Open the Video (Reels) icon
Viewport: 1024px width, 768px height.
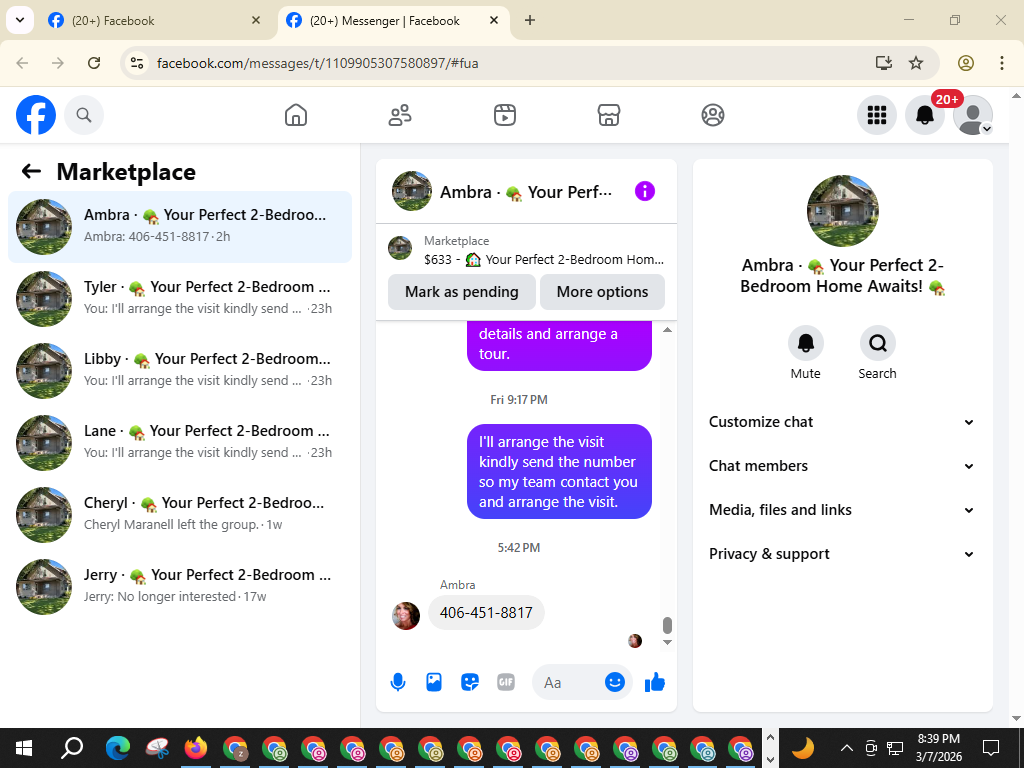504,115
